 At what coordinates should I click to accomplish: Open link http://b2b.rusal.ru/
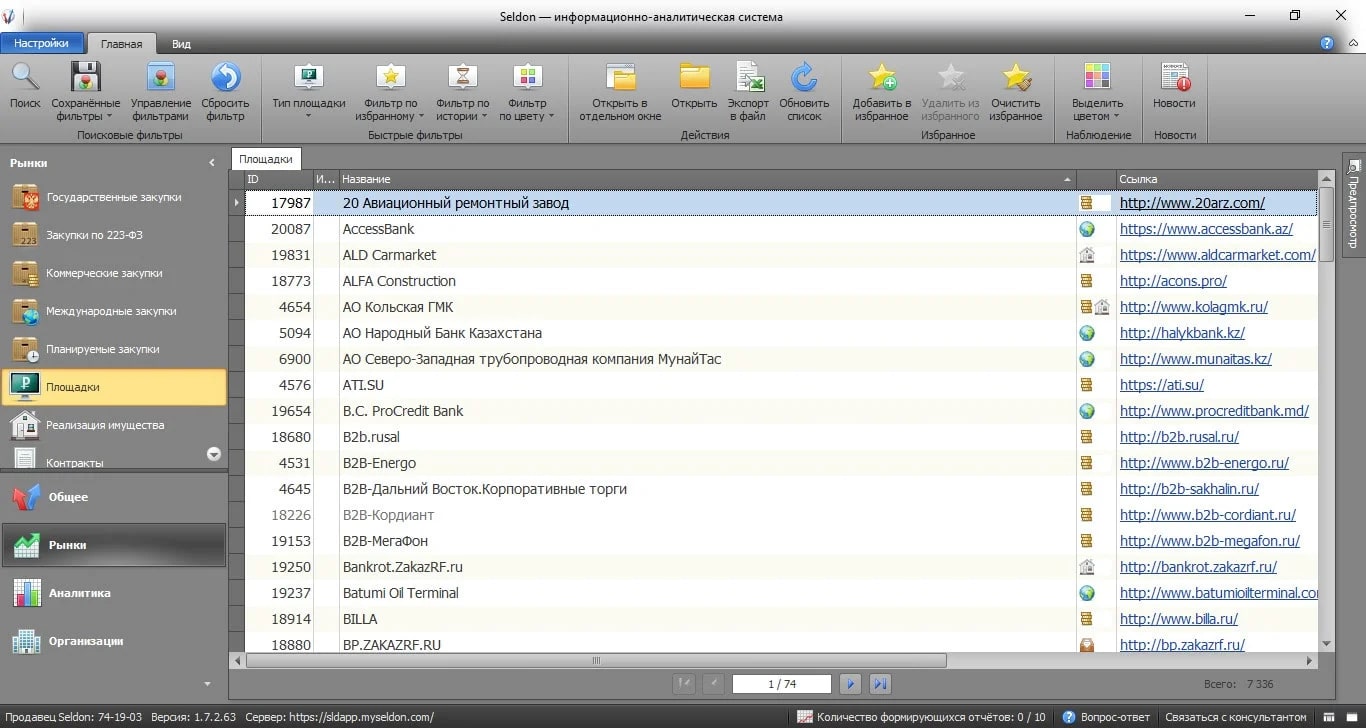(x=1179, y=437)
